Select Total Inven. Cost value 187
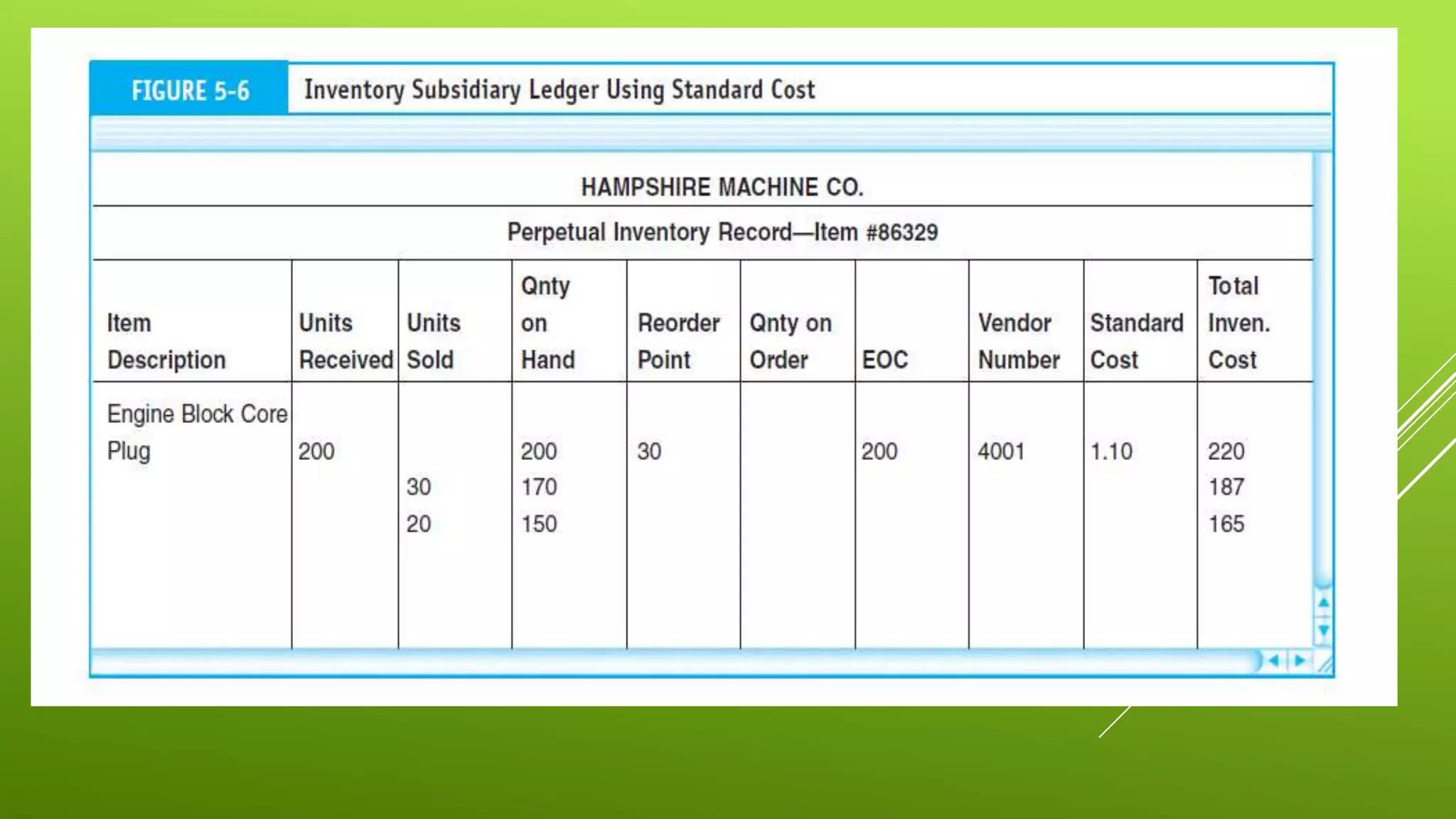The image size is (1456, 819). [1226, 487]
